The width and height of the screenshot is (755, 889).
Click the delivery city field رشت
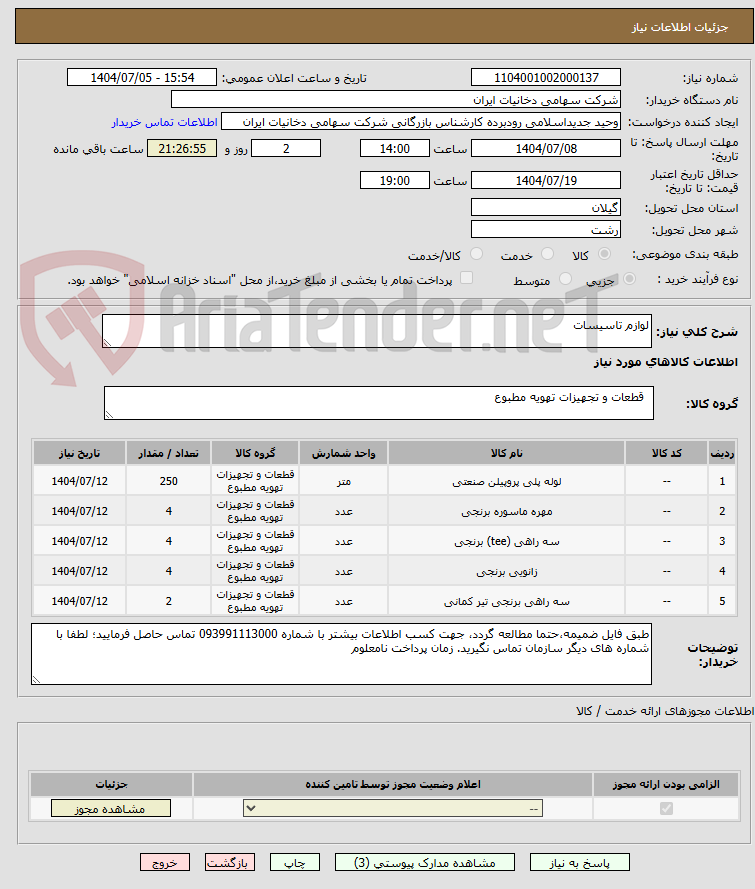point(546,230)
